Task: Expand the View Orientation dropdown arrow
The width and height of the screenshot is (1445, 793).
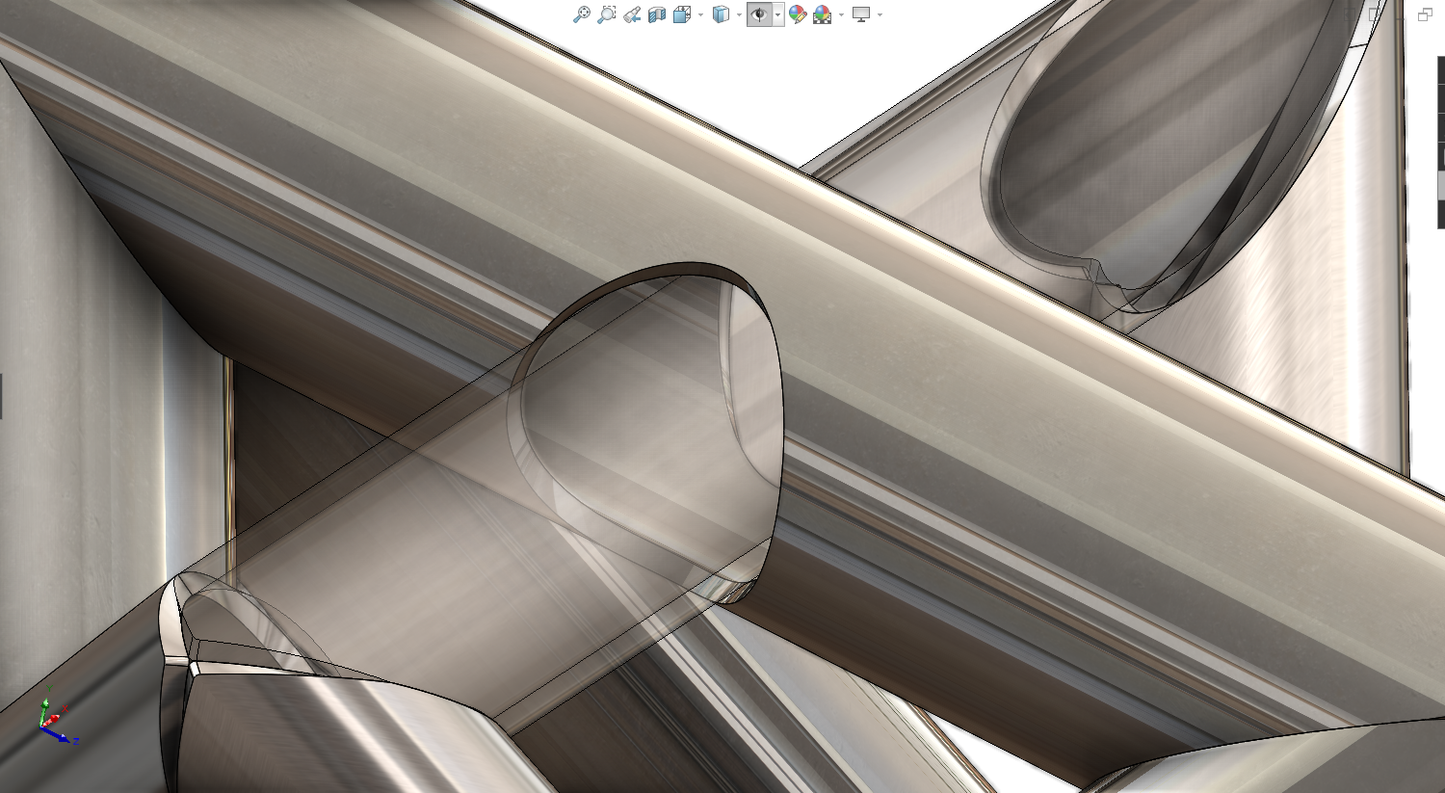Action: tap(700, 15)
